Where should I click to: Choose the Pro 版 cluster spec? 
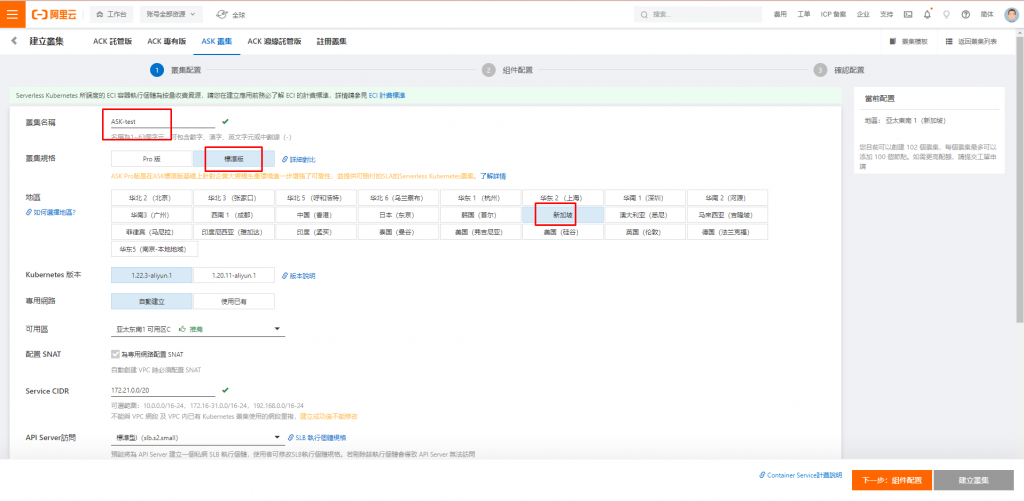[x=152, y=159]
